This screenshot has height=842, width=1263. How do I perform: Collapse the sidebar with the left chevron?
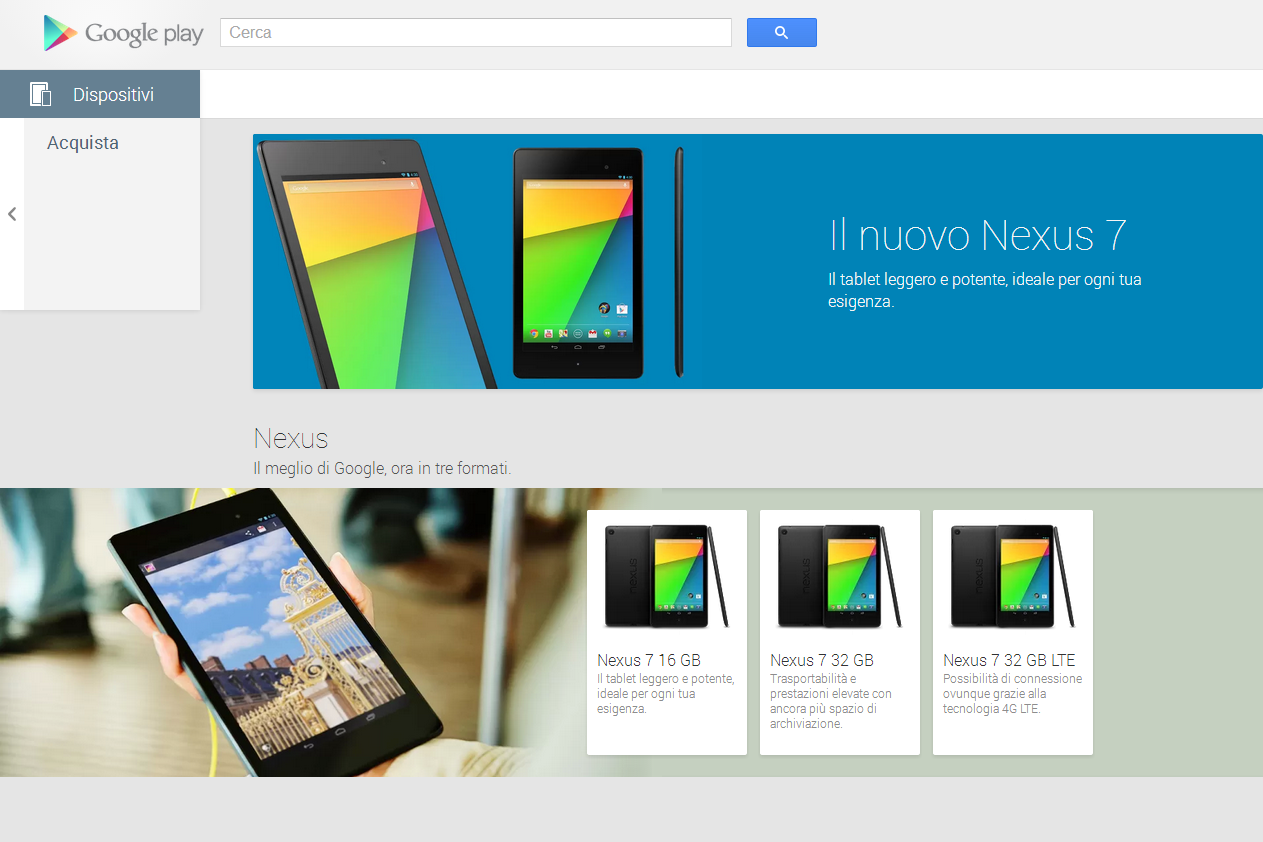coord(11,213)
